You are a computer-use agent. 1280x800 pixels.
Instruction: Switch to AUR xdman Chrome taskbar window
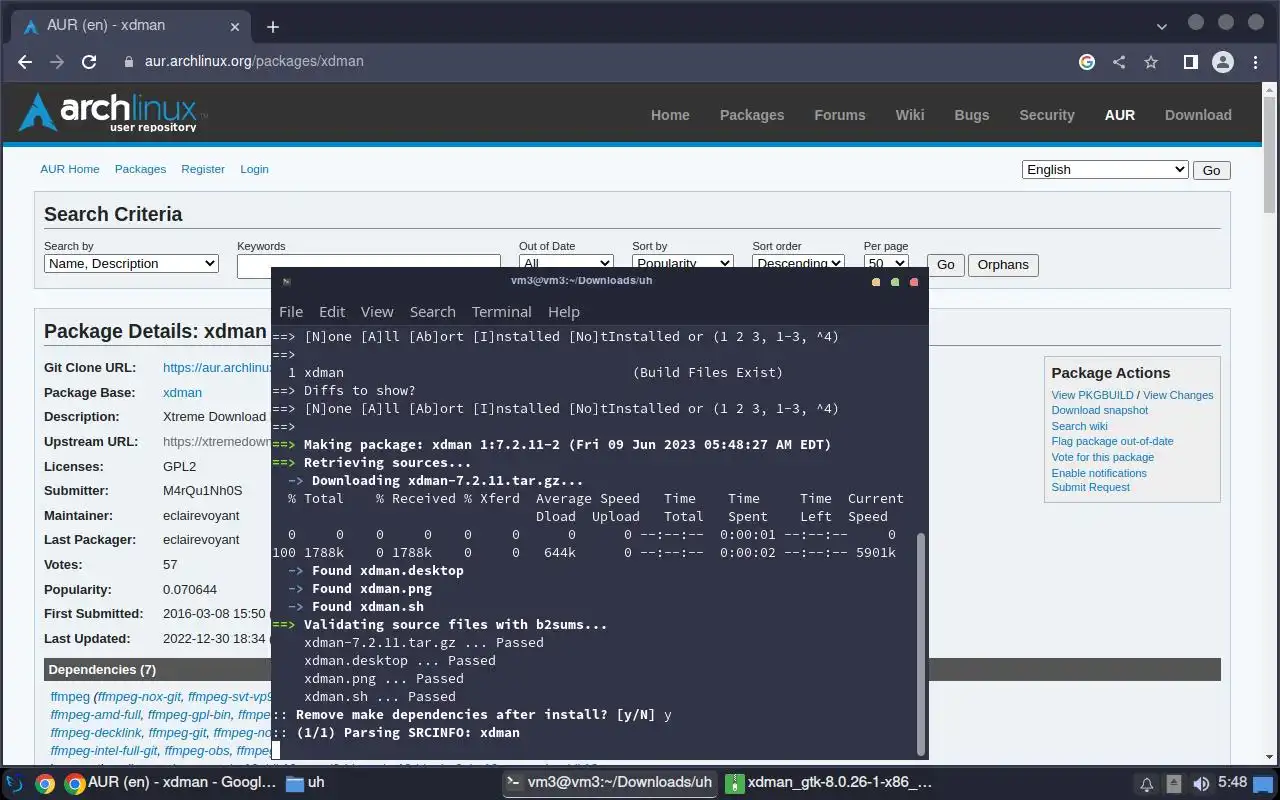point(170,783)
